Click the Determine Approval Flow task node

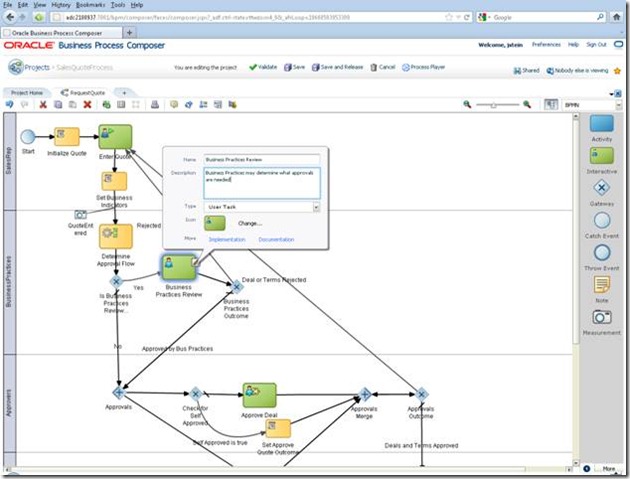116,236
